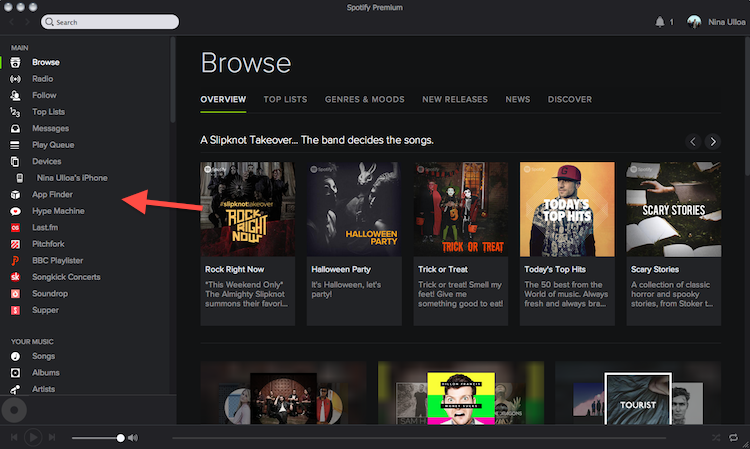This screenshot has height=449, width=750.
Task: Open Nina Ulloa profile avatar
Action: pos(694,22)
